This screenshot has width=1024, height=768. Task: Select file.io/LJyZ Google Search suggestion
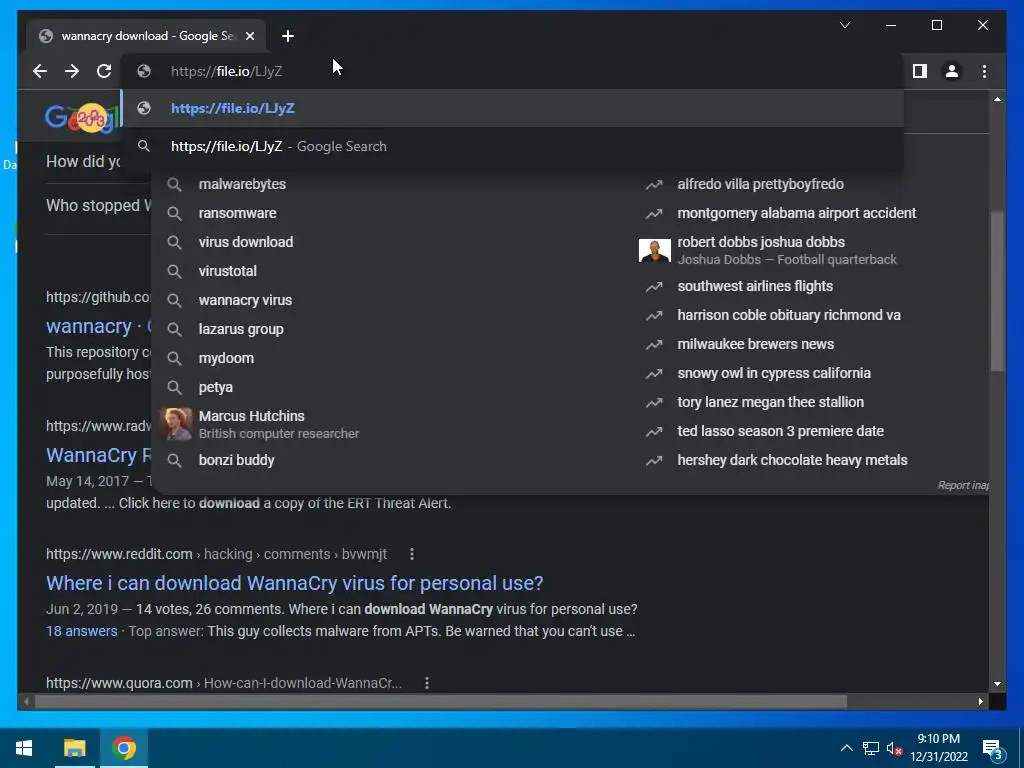512,146
